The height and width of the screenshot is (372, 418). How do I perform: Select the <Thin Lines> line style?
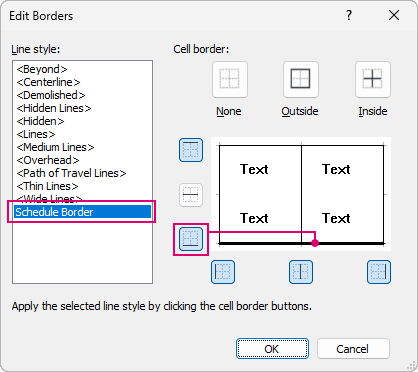coord(47,186)
